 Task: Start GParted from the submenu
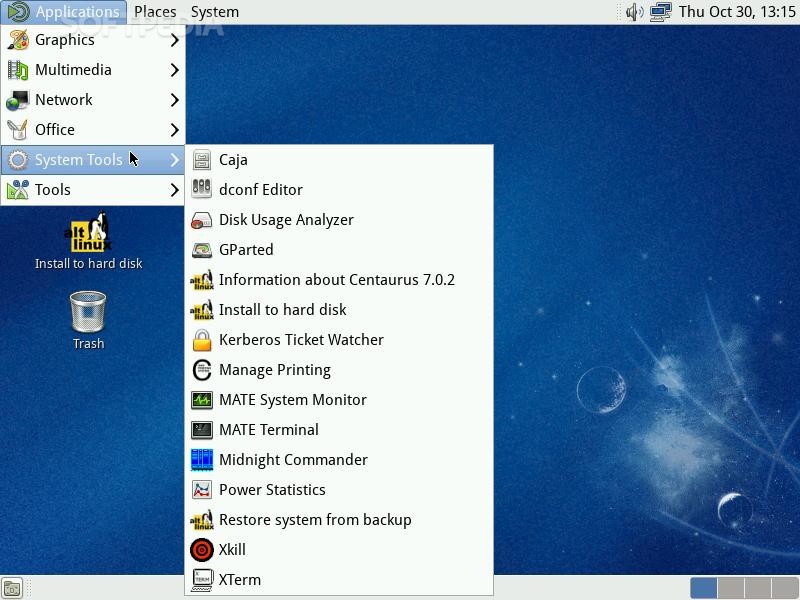tap(339, 250)
